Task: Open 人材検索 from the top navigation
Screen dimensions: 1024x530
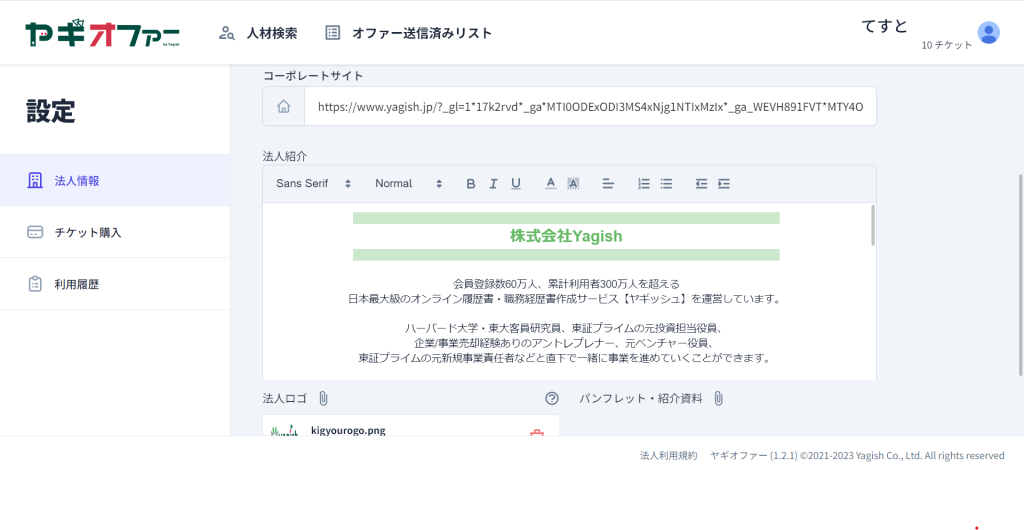Action: pos(272,33)
